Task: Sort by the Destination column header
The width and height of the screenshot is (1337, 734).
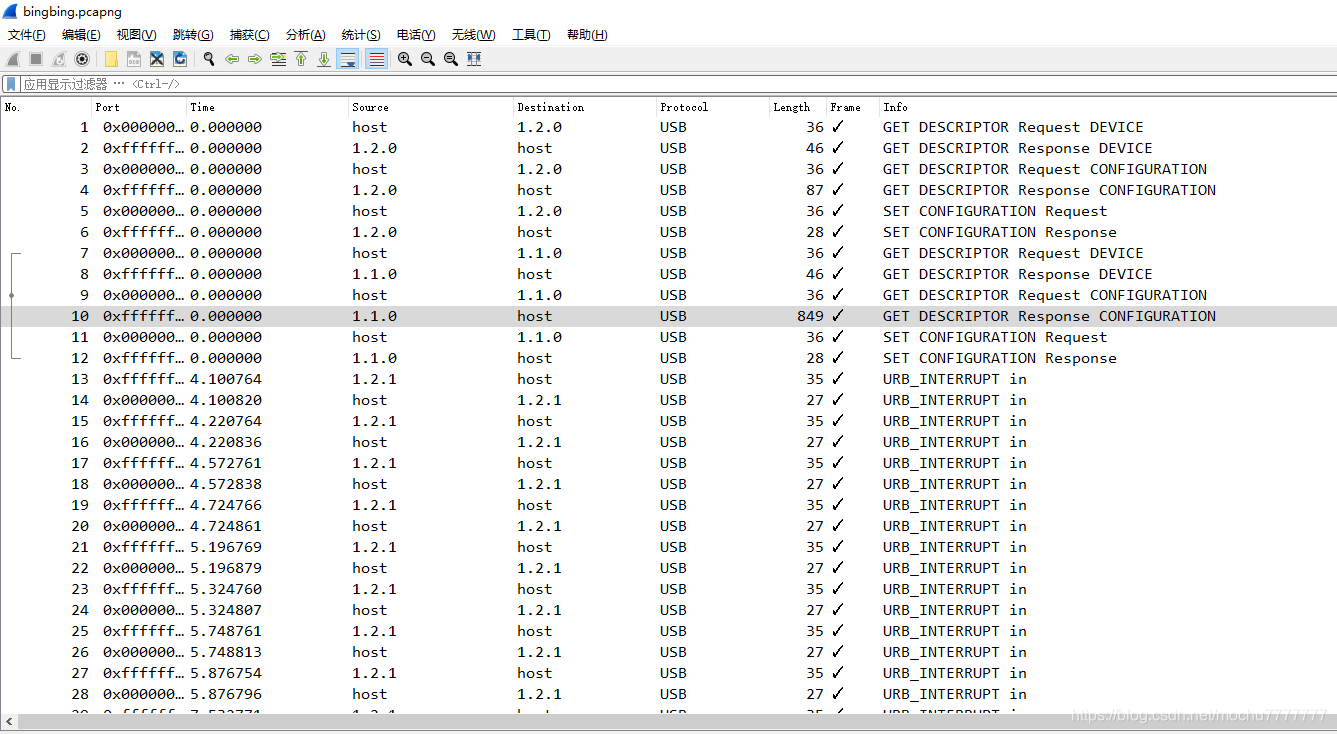Action: [x=585, y=107]
